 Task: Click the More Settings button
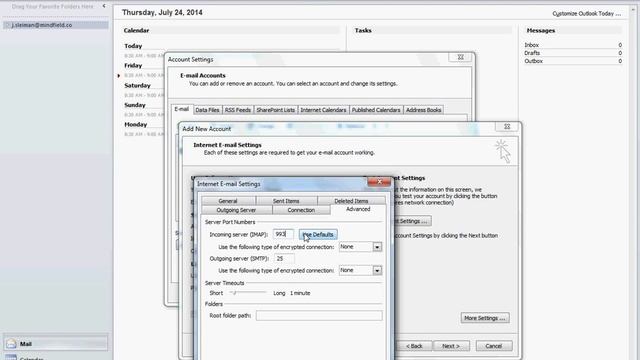click(485, 318)
